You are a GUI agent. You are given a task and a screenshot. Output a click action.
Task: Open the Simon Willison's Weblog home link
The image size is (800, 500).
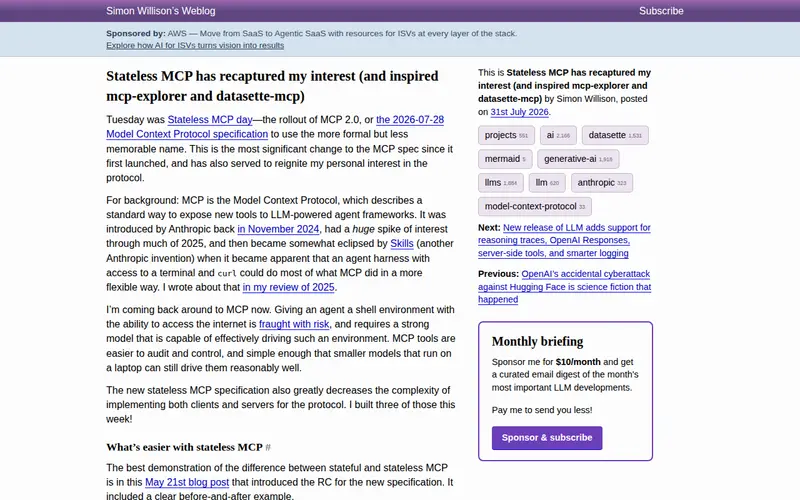coord(161,11)
